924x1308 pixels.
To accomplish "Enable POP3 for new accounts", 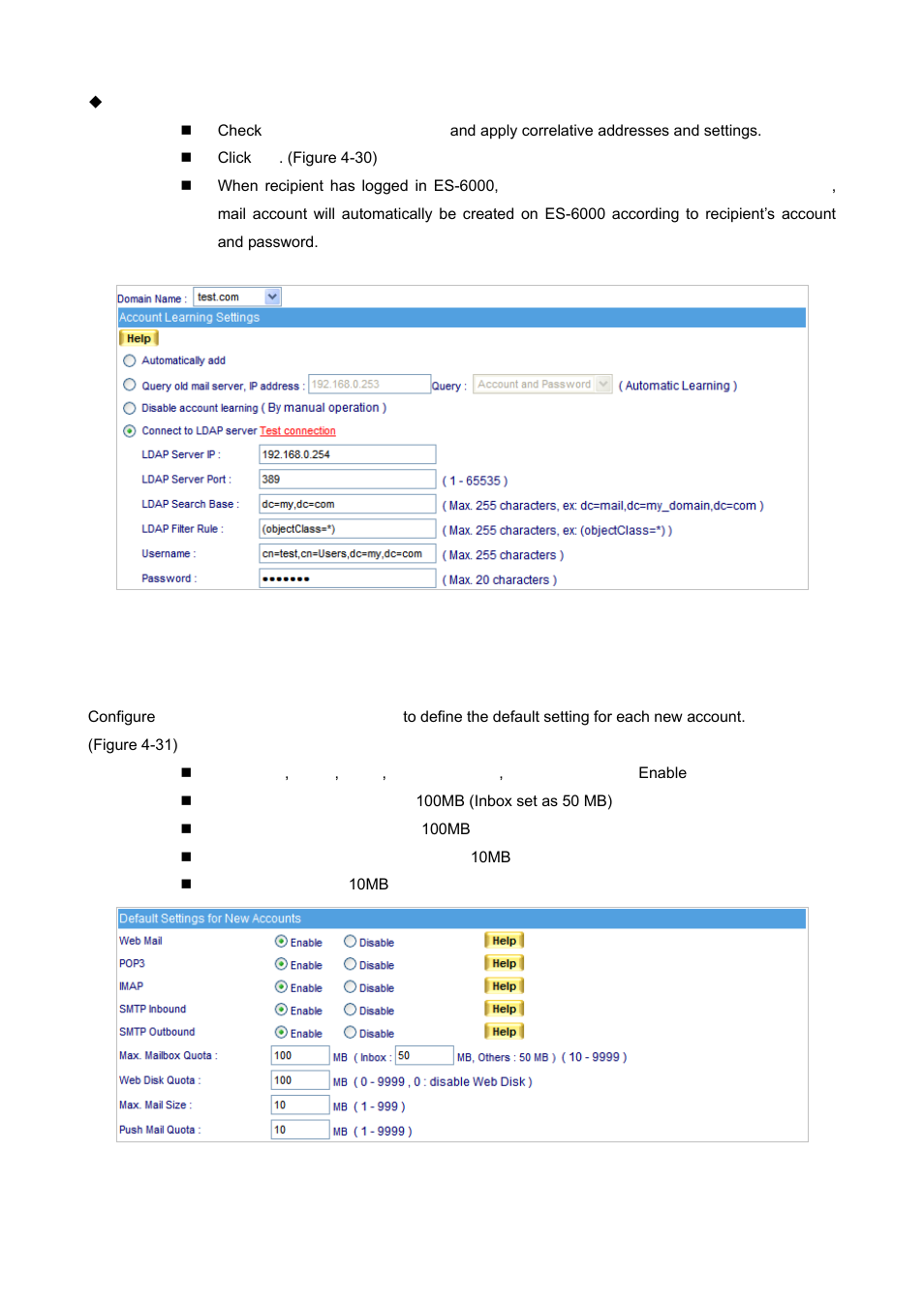I will pyautogui.click(x=281, y=964).
